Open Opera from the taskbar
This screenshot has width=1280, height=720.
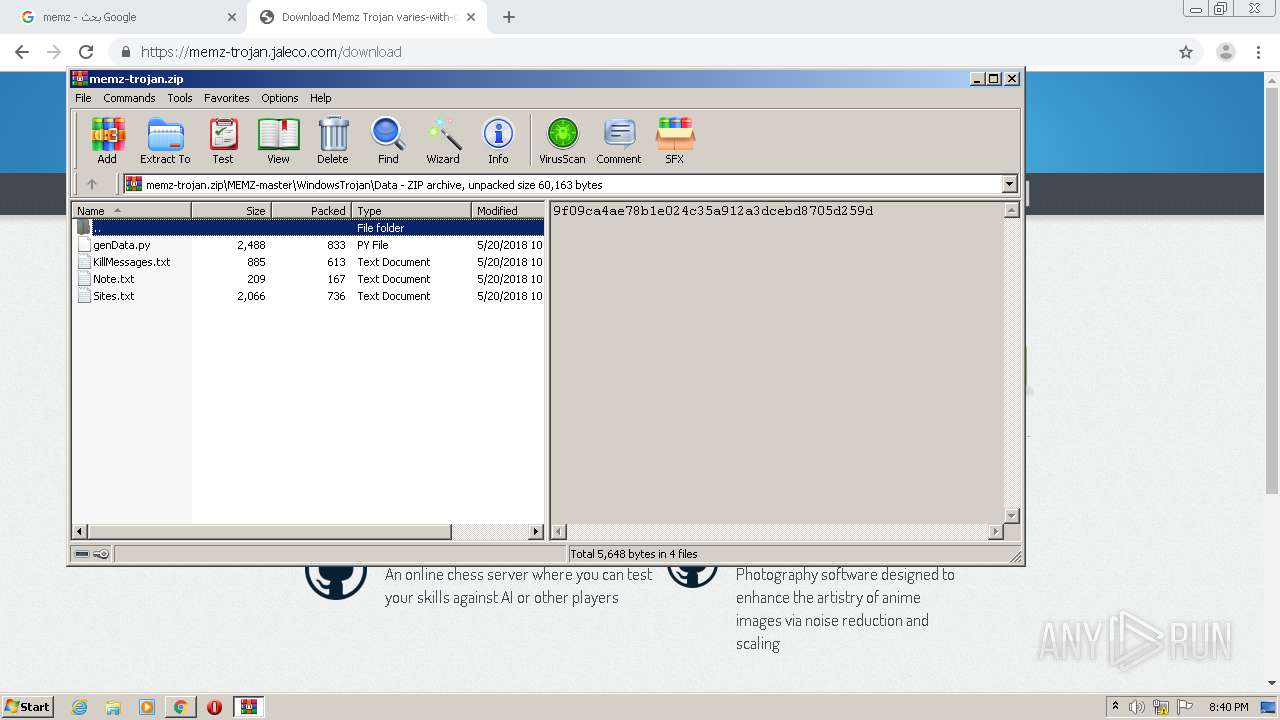pos(214,707)
